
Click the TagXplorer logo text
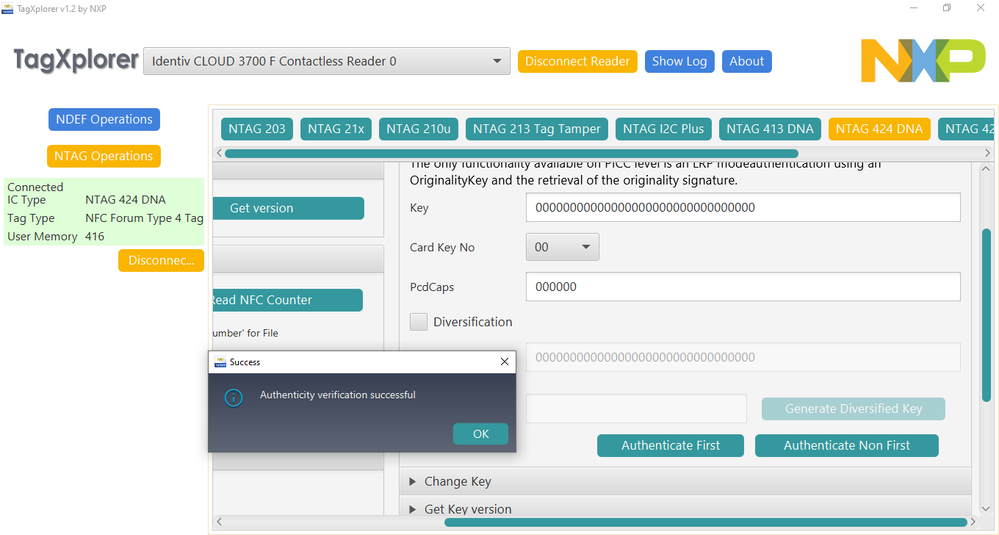click(76, 60)
